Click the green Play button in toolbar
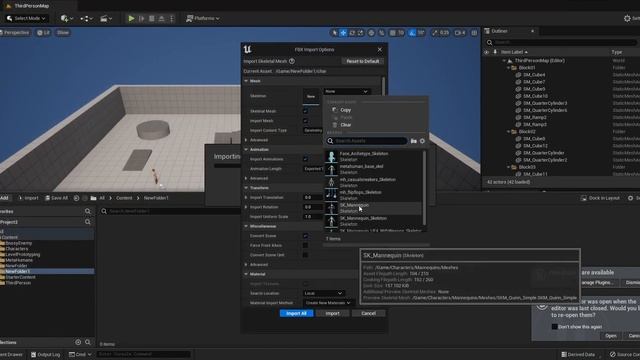This screenshot has height=360, width=640. click(131, 18)
